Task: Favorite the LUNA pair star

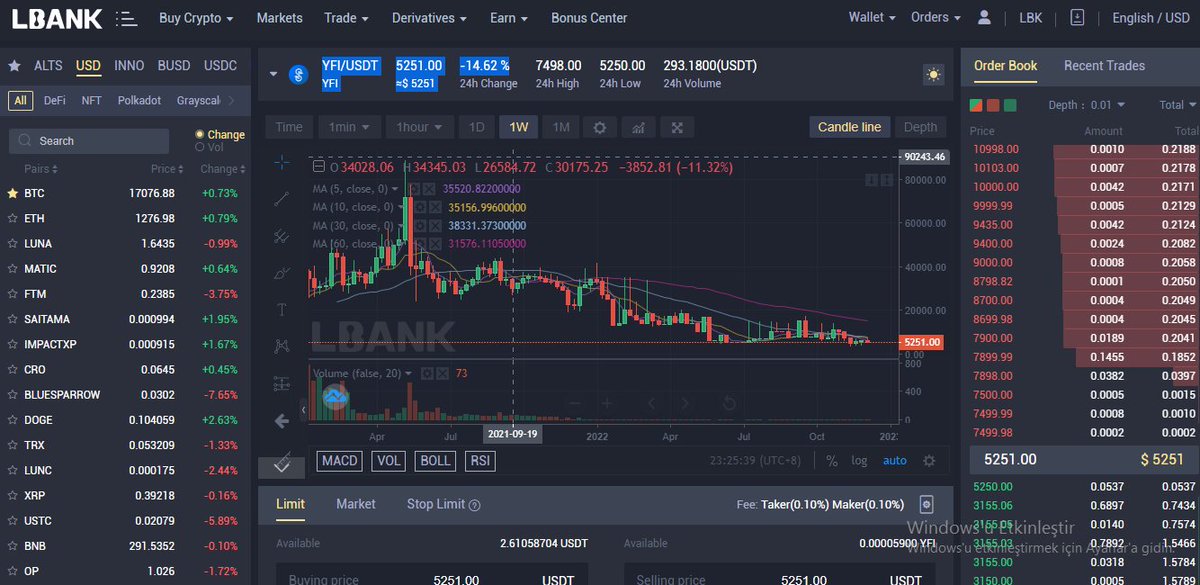Action: [x=13, y=243]
